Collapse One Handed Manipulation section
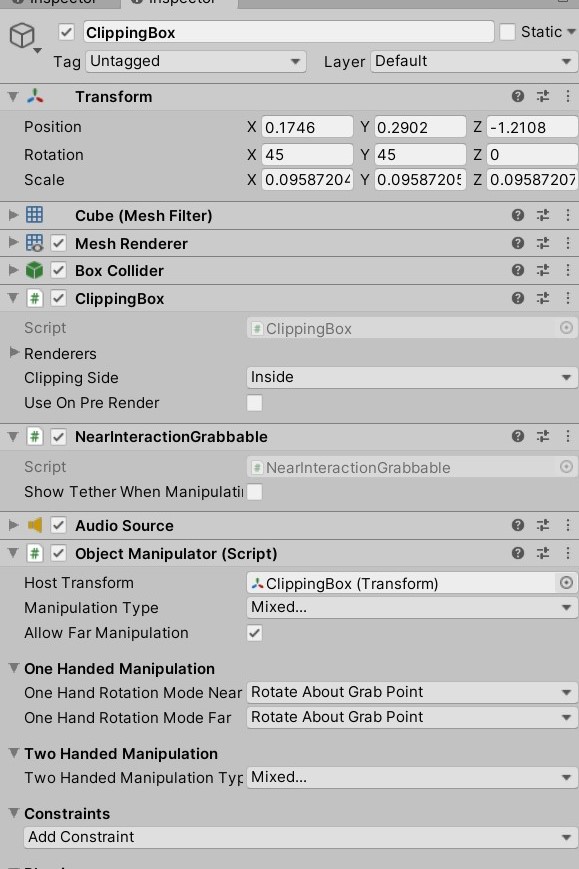The height and width of the screenshot is (869, 579). (14, 668)
